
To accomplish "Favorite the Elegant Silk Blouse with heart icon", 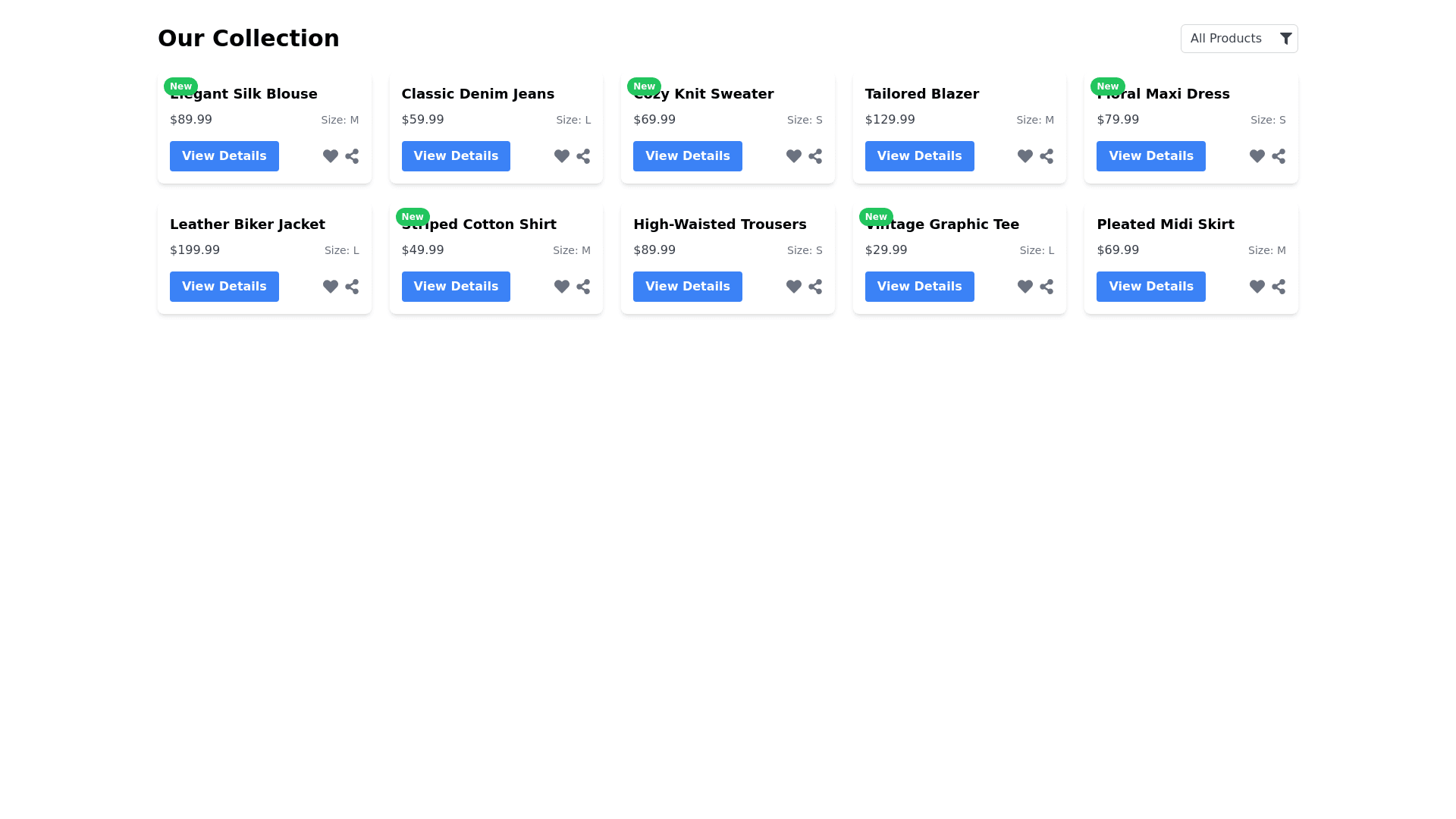I will click(330, 156).
